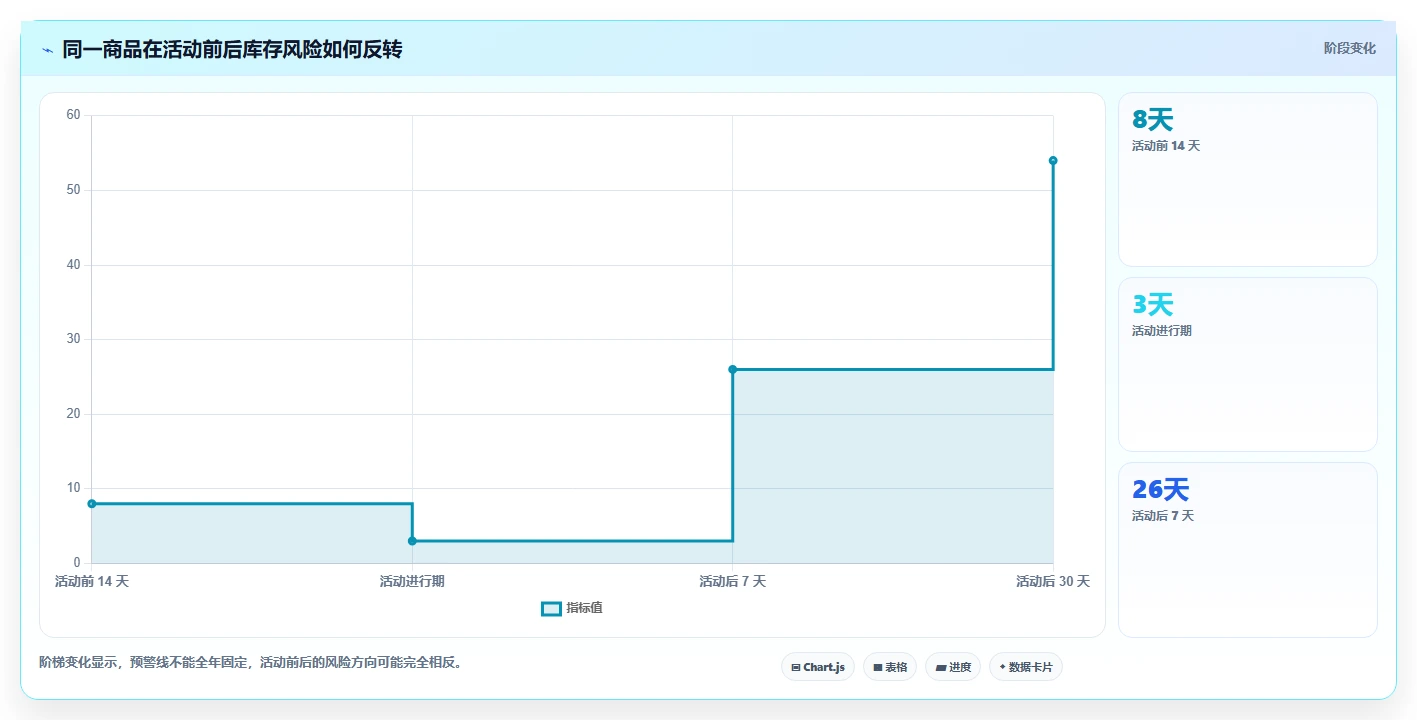Click the 指标值 legend color box
The width and height of the screenshot is (1417, 720).
[x=551, y=608]
